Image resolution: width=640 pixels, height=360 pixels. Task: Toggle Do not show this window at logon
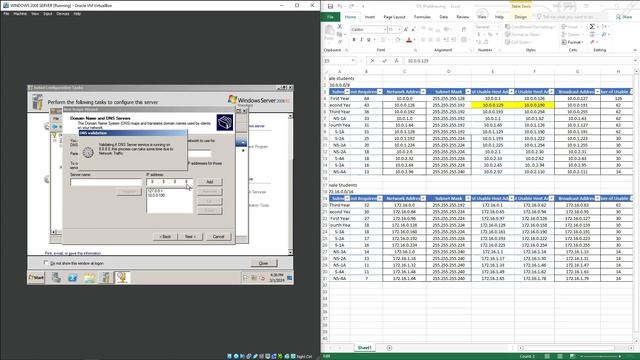click(46, 263)
